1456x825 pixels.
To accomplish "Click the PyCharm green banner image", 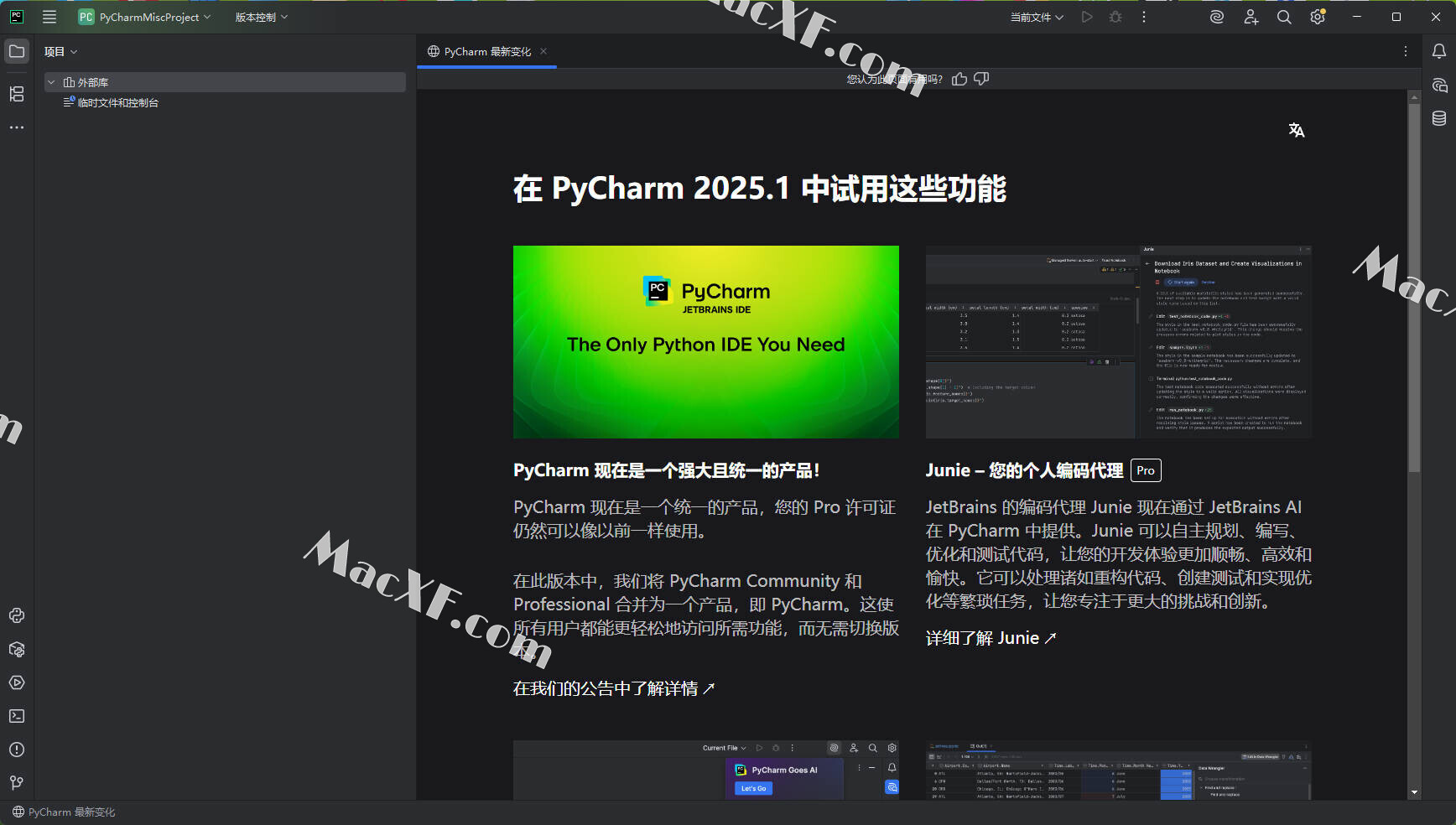I will [706, 342].
